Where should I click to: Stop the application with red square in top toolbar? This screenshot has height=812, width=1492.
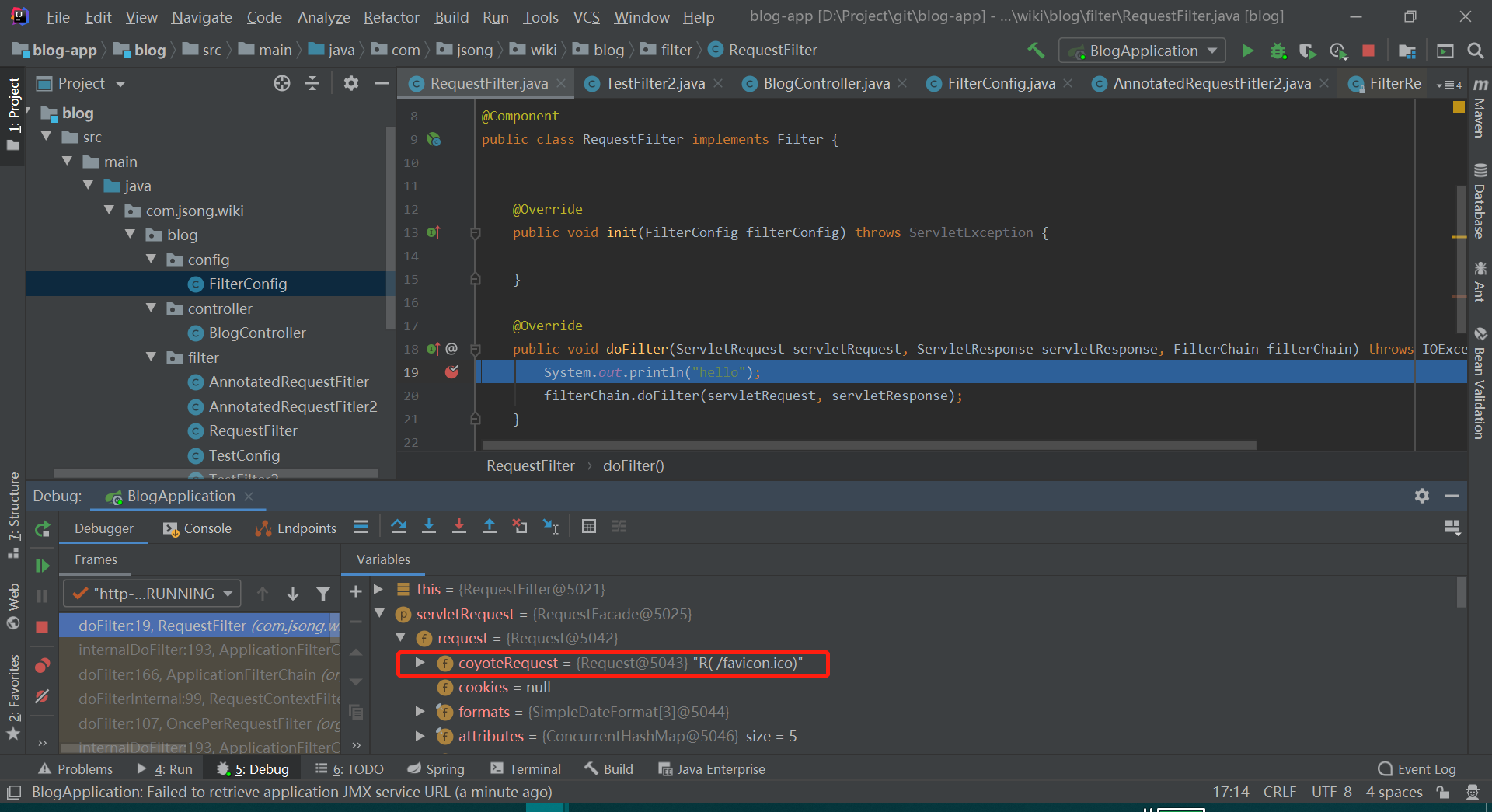click(1368, 51)
